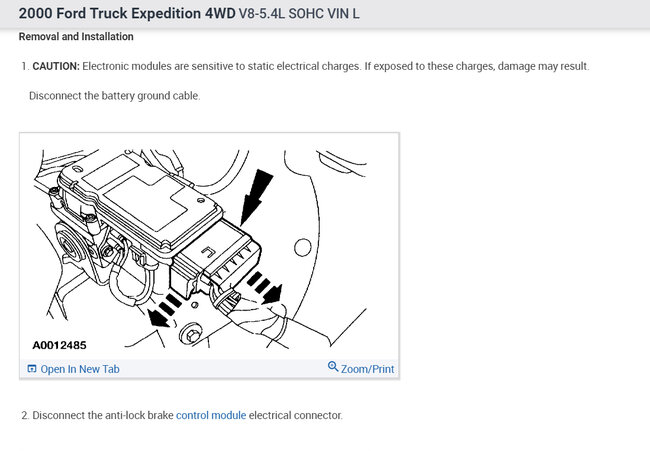The height and width of the screenshot is (451, 650).
Task: Click the Open In New Tab icon
Action: point(32,369)
